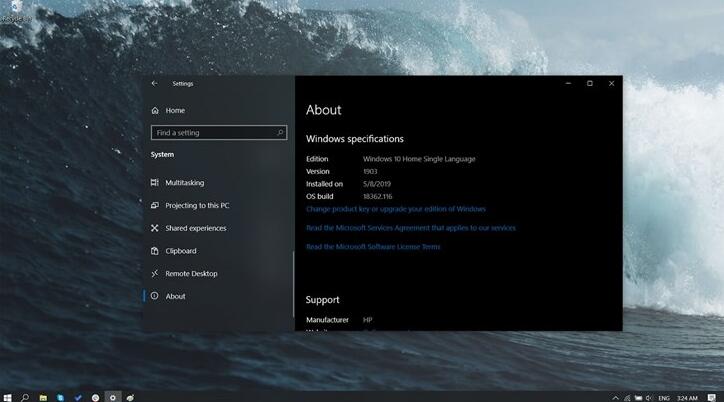Click the Shared experiences cross icon
The height and width of the screenshot is (402, 724).
(x=155, y=228)
